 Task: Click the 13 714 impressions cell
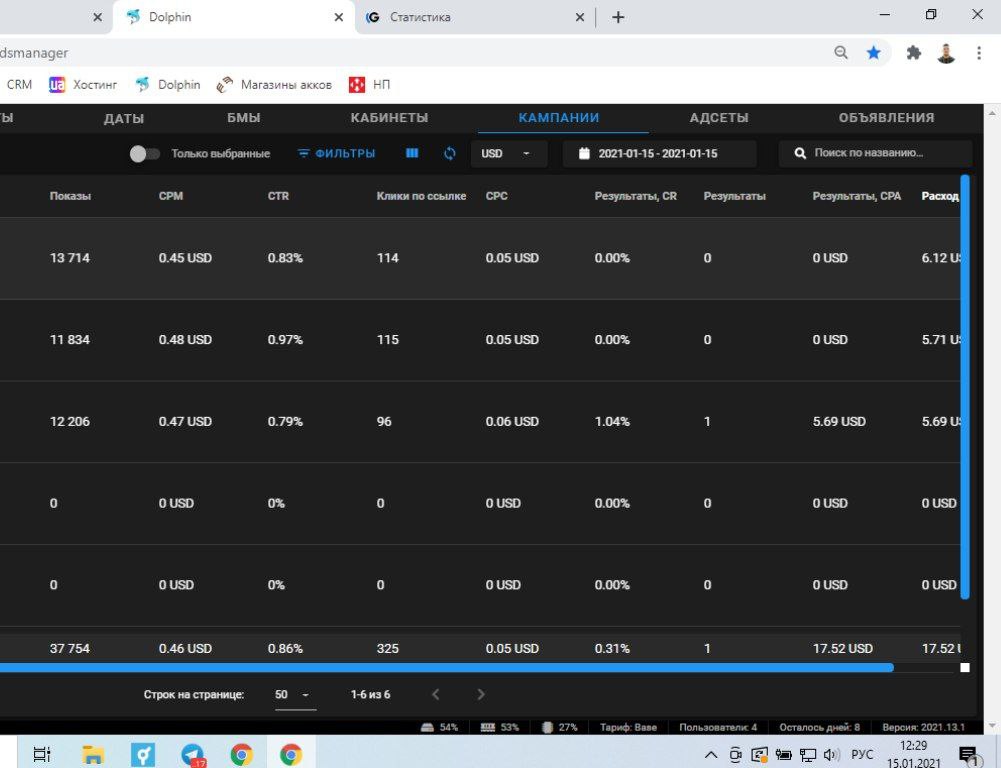(x=70, y=258)
